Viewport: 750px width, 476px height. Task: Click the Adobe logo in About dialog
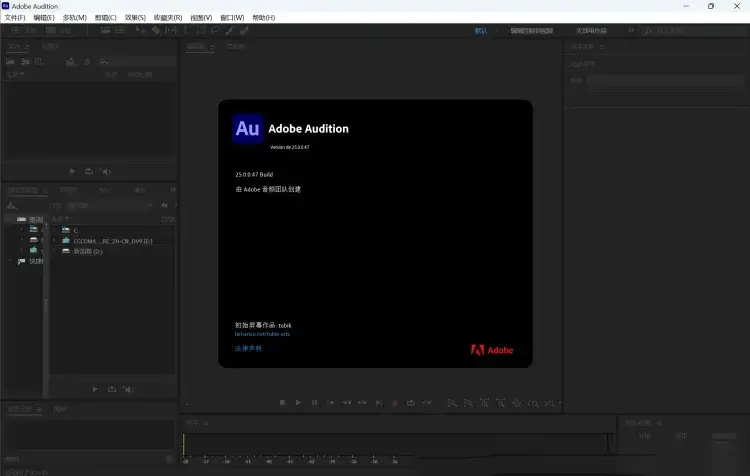click(x=491, y=349)
